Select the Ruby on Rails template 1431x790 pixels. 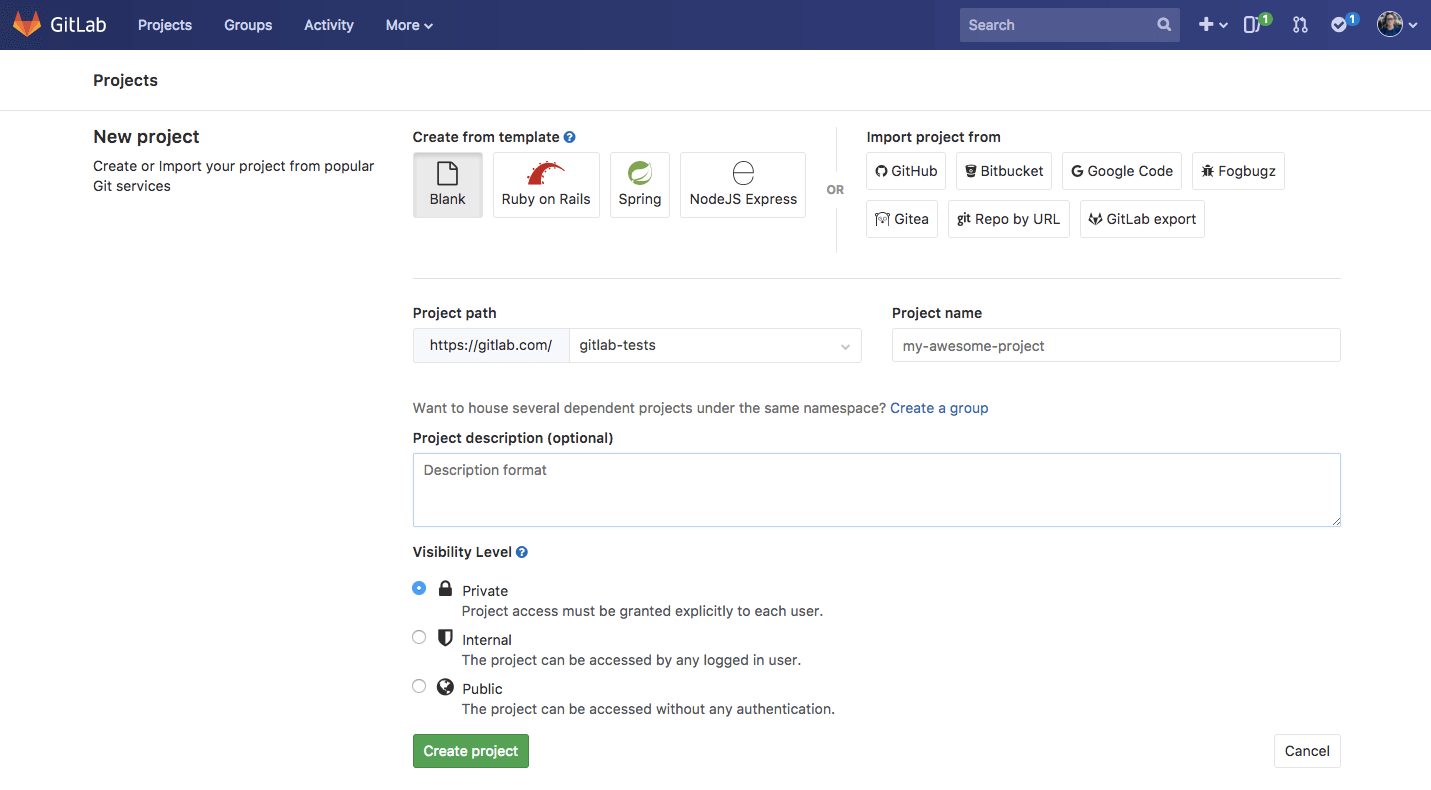click(546, 185)
